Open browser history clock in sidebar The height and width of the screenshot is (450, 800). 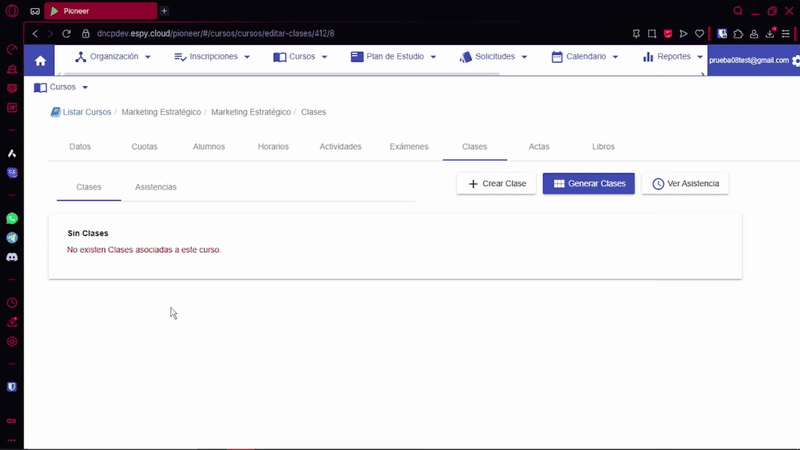(12, 302)
